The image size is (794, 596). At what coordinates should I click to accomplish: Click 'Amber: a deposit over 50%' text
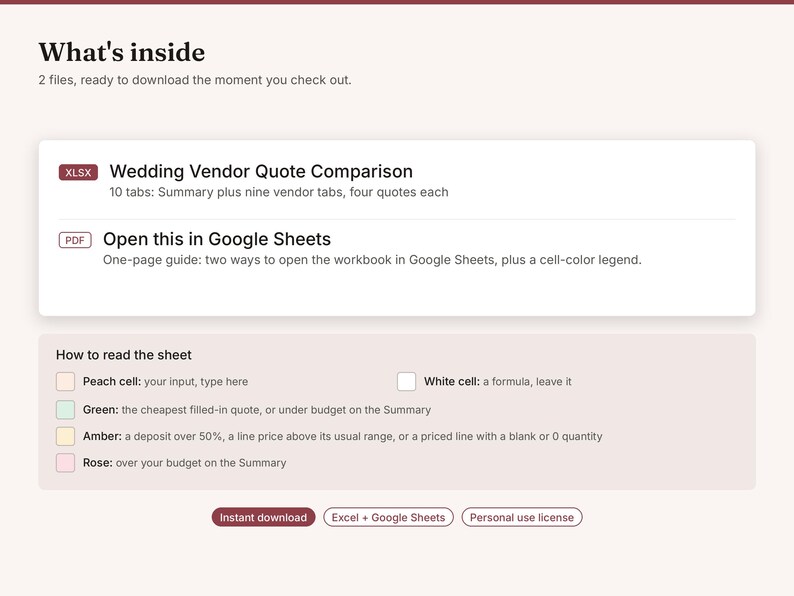point(343,436)
